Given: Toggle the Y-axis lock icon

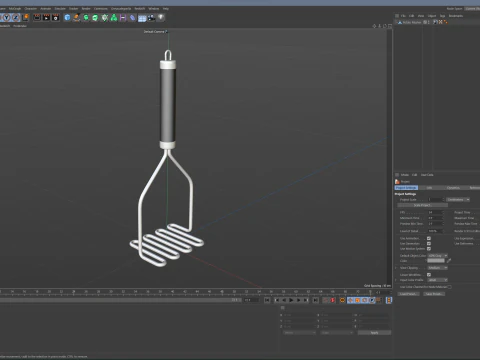Looking at the screenshot, I should pyautogui.click(x=7, y=18).
